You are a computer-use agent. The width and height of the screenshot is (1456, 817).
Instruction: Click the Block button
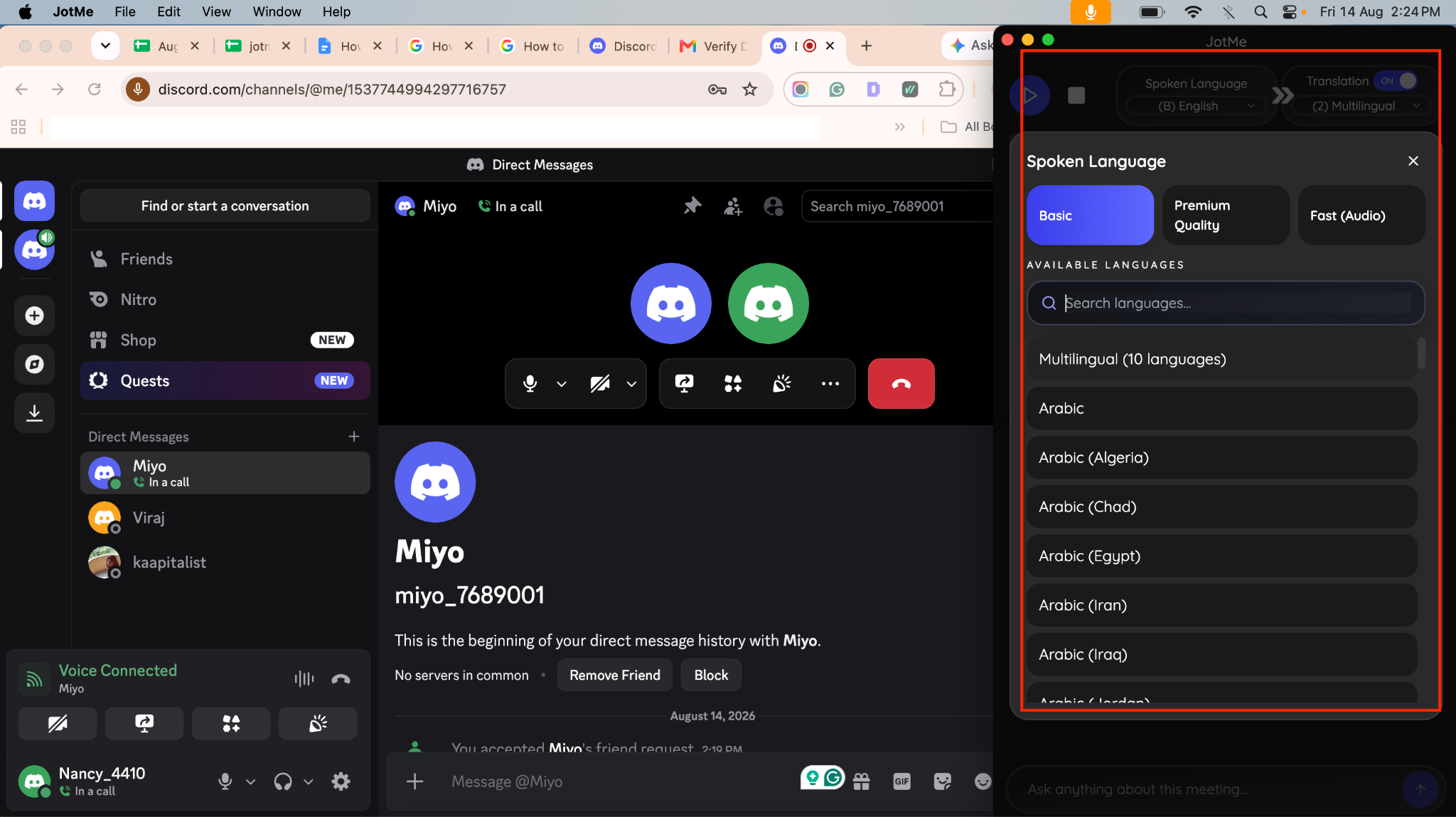[711, 676]
